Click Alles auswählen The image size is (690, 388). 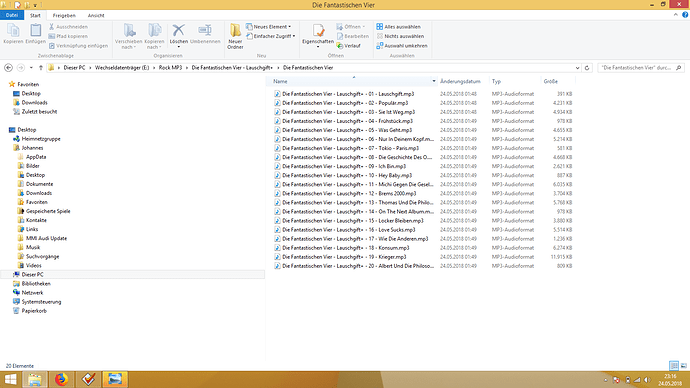pyautogui.click(x=398, y=27)
